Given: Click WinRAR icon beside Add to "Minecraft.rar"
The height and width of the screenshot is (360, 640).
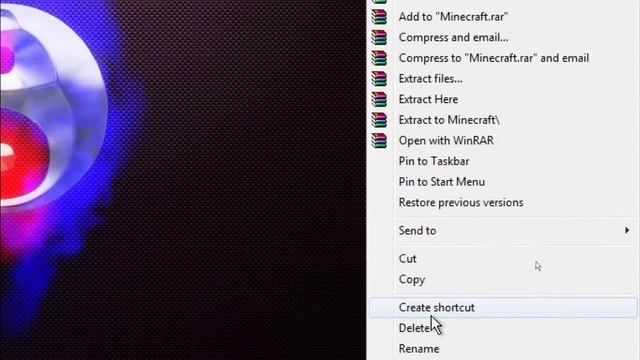Looking at the screenshot, I should tap(379, 17).
